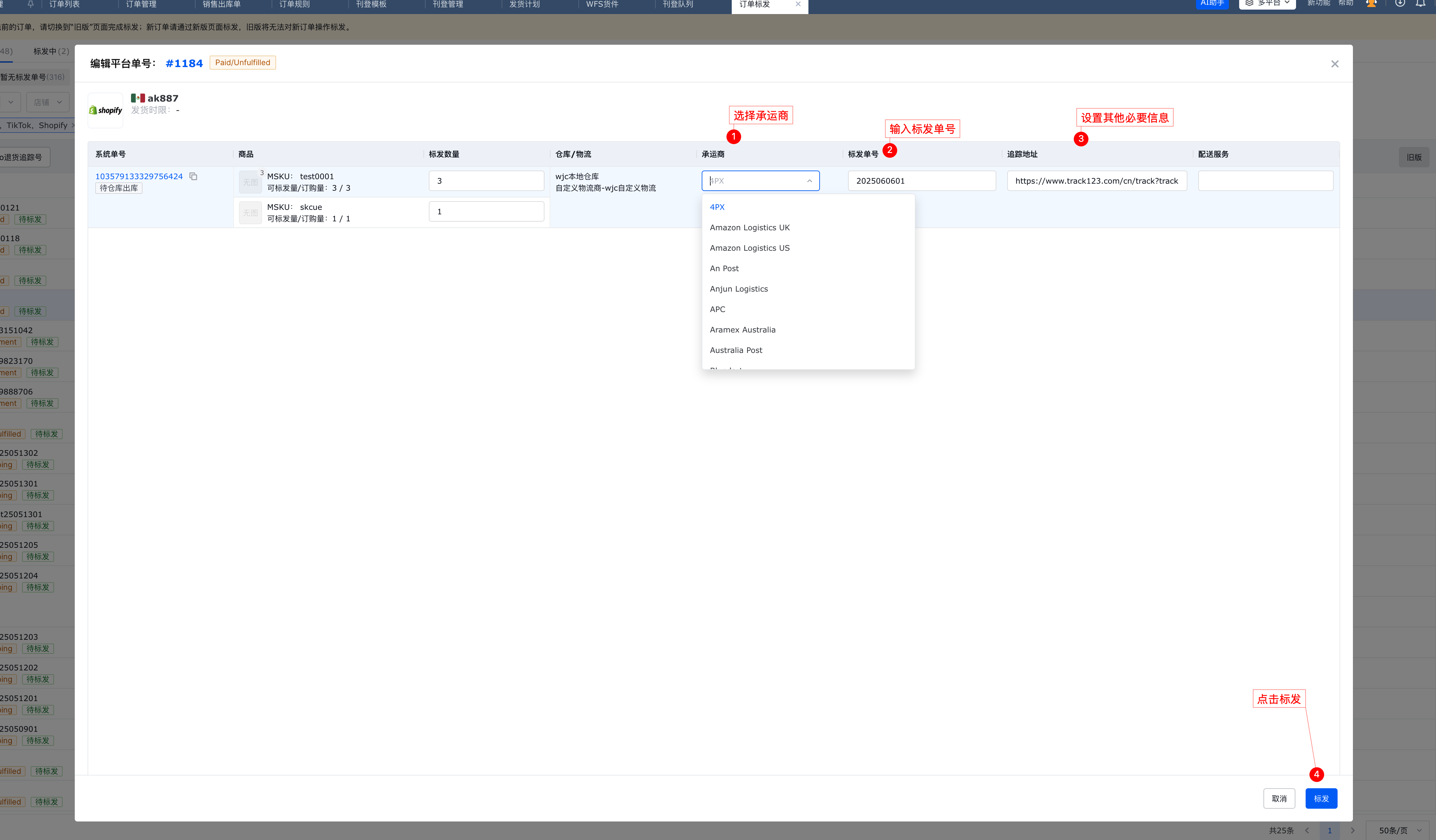Image resolution: width=1436 pixels, height=840 pixels.
Task: Click the Shopify store logo
Action: (x=106, y=110)
